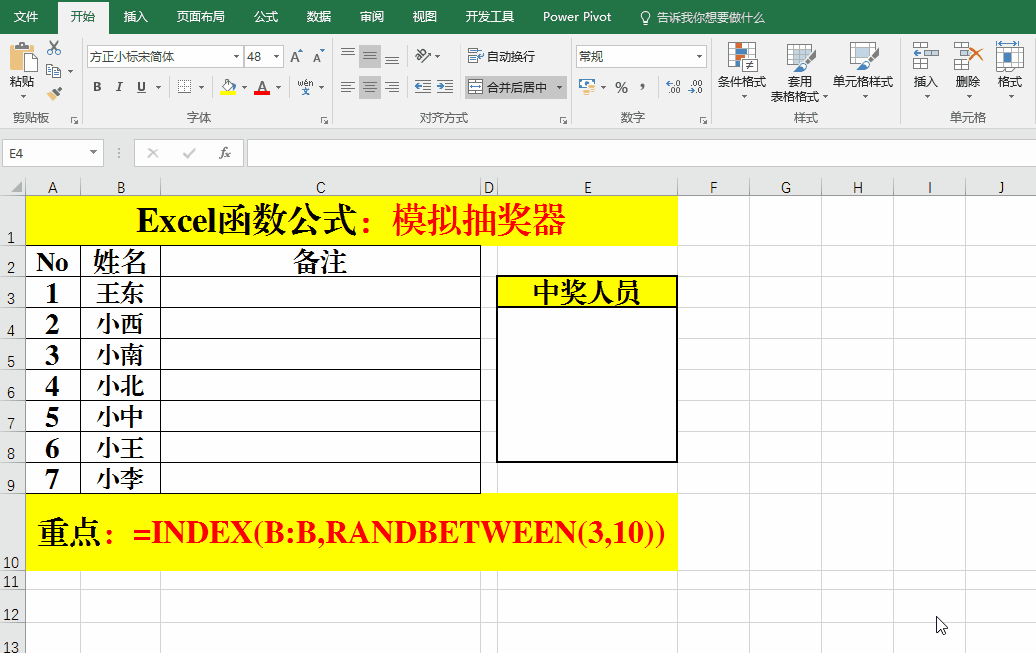
Task: Align text right
Action: pyautogui.click(x=392, y=87)
